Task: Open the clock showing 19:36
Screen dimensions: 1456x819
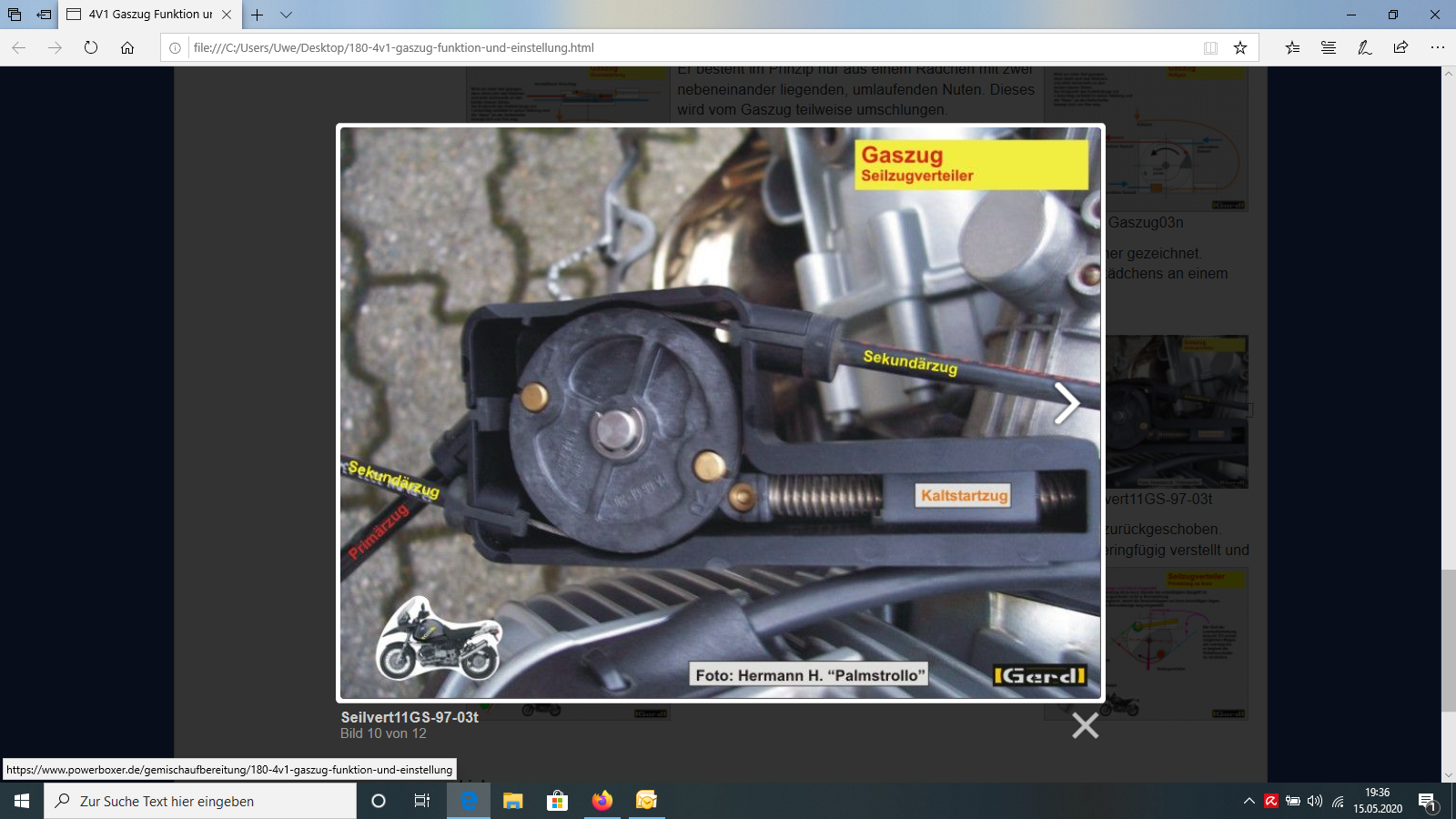Action: [x=1378, y=801]
